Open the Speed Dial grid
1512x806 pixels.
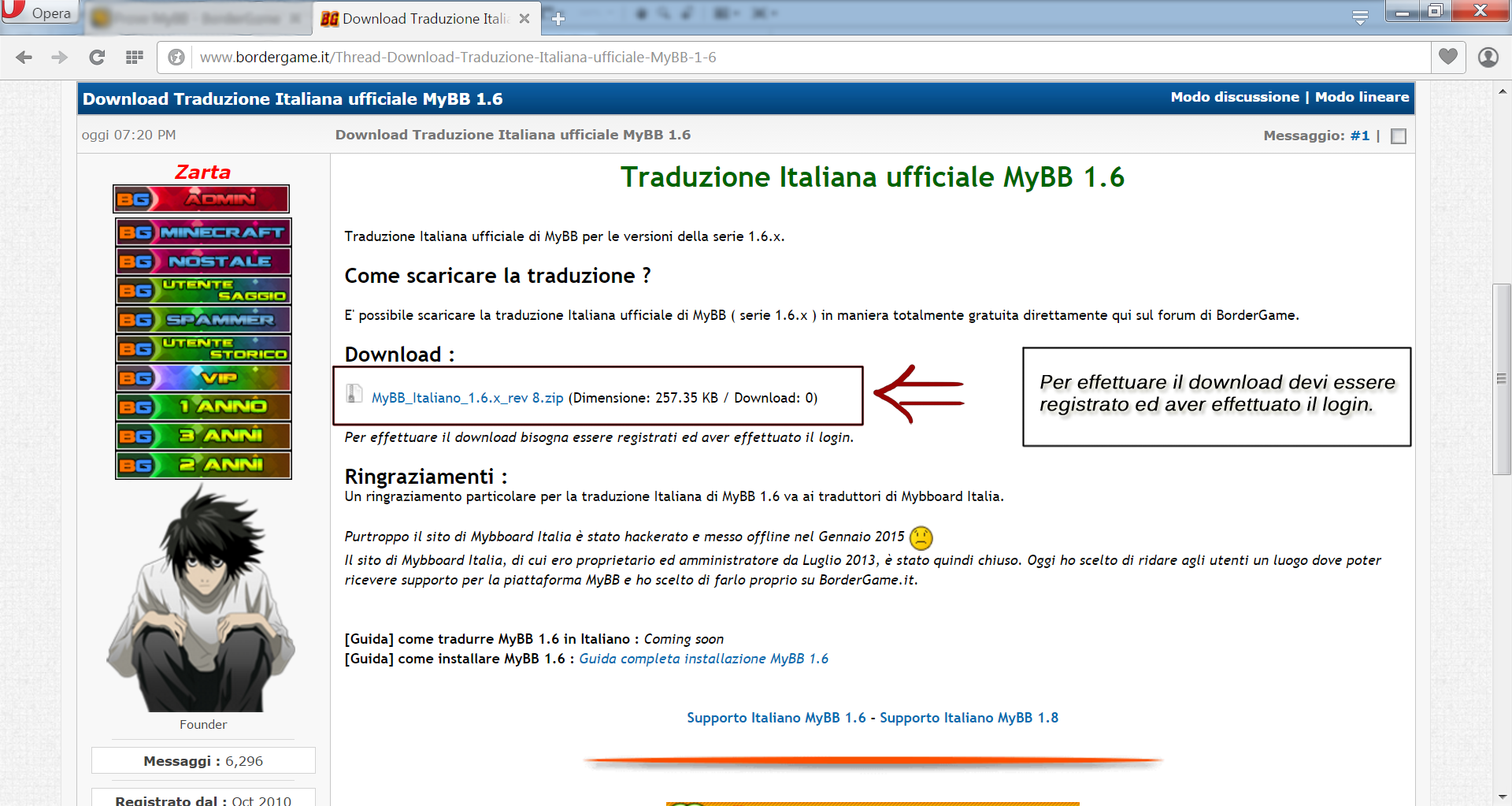(135, 57)
